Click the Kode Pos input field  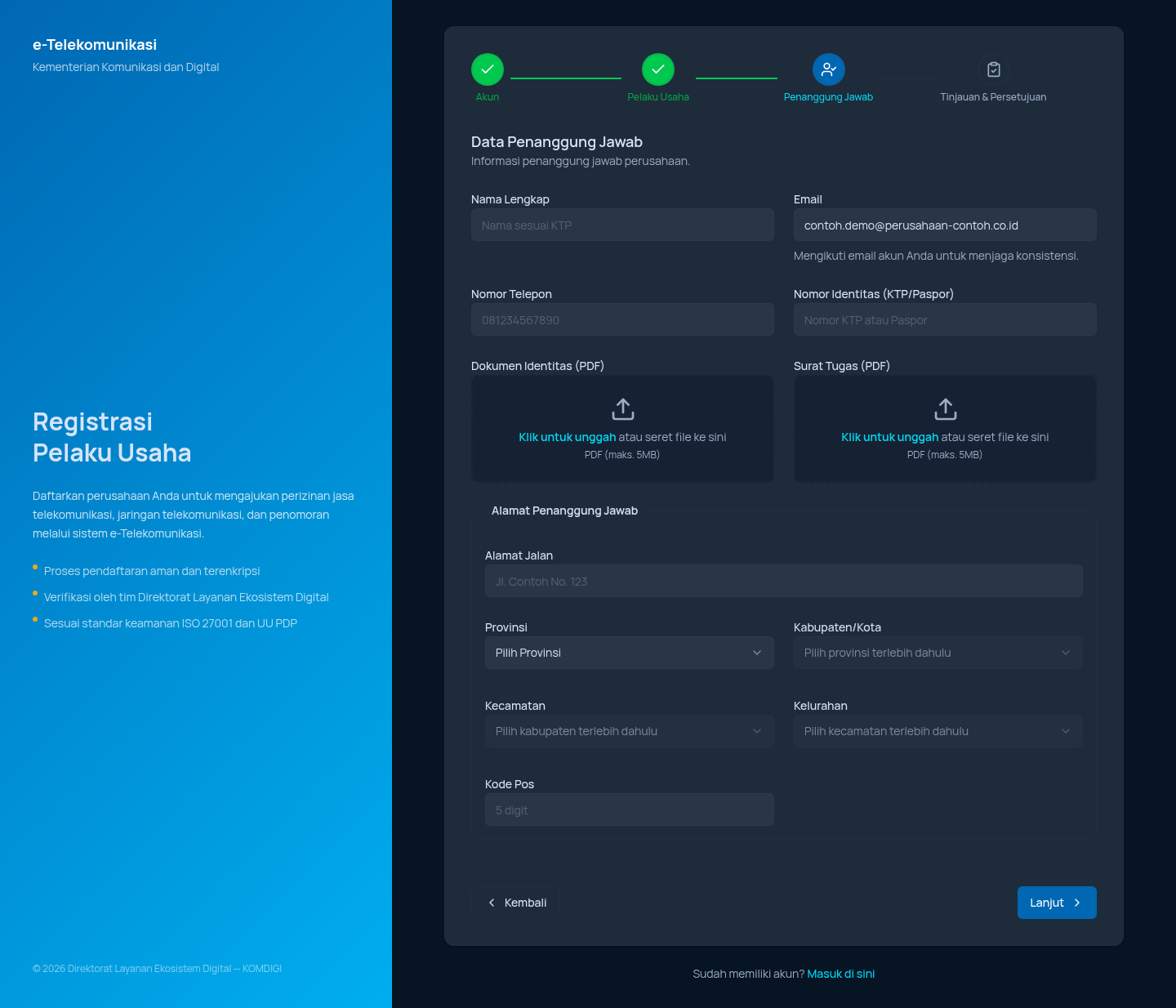coord(630,810)
